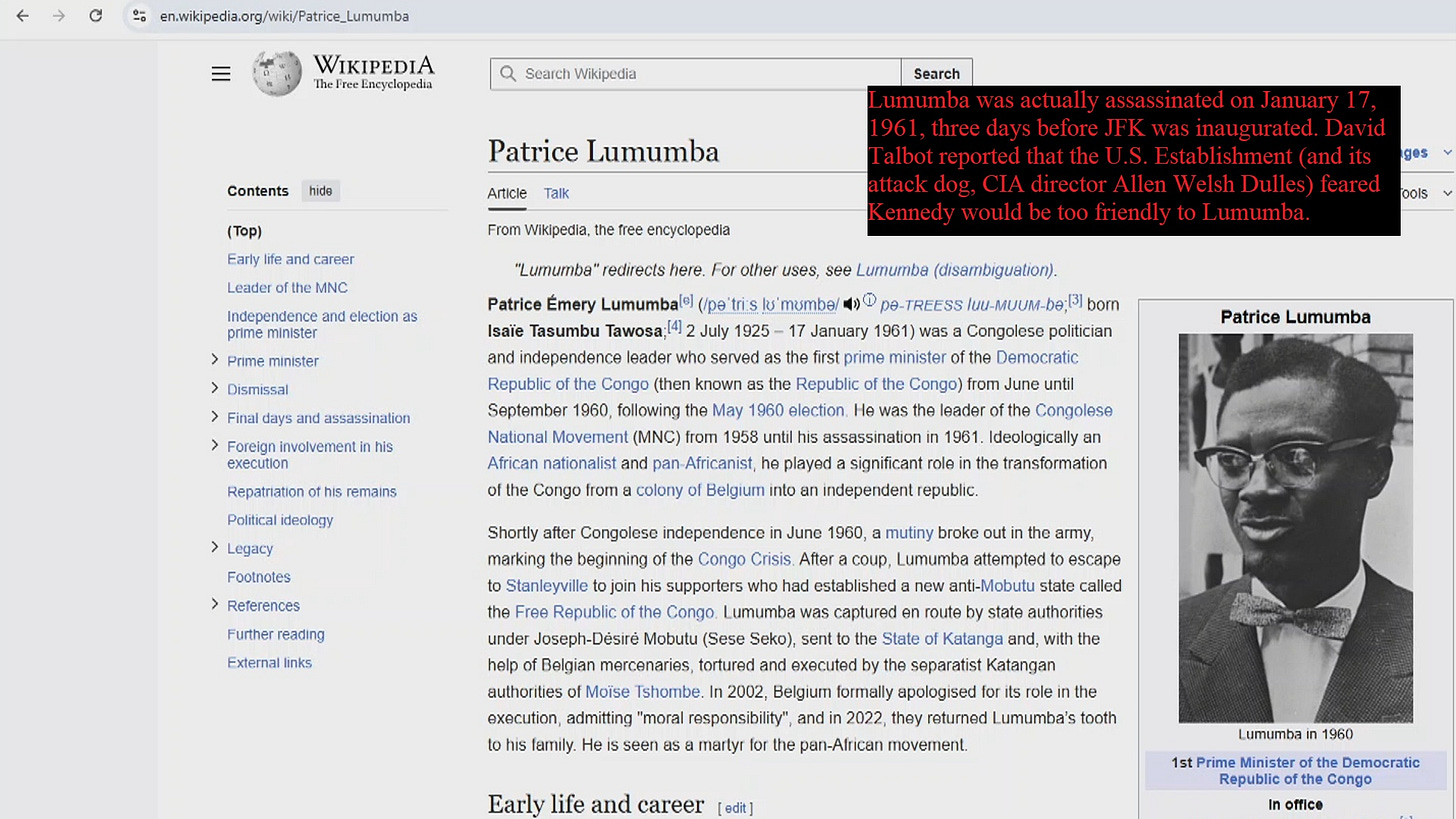
Task: Open the Congo Crisis link
Action: coord(744,559)
